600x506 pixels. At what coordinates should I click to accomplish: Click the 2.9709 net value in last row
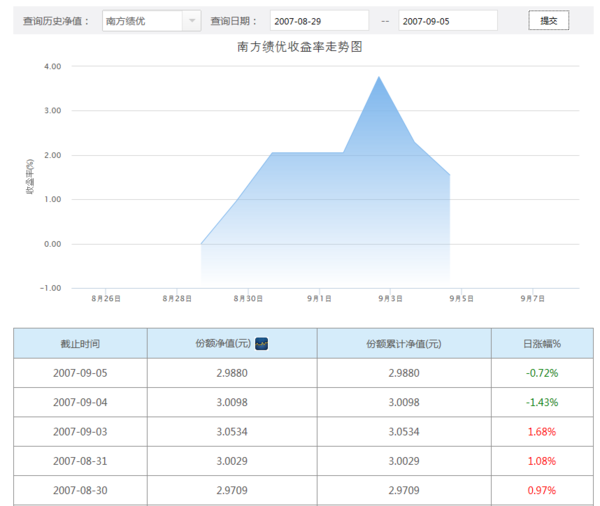point(232,491)
